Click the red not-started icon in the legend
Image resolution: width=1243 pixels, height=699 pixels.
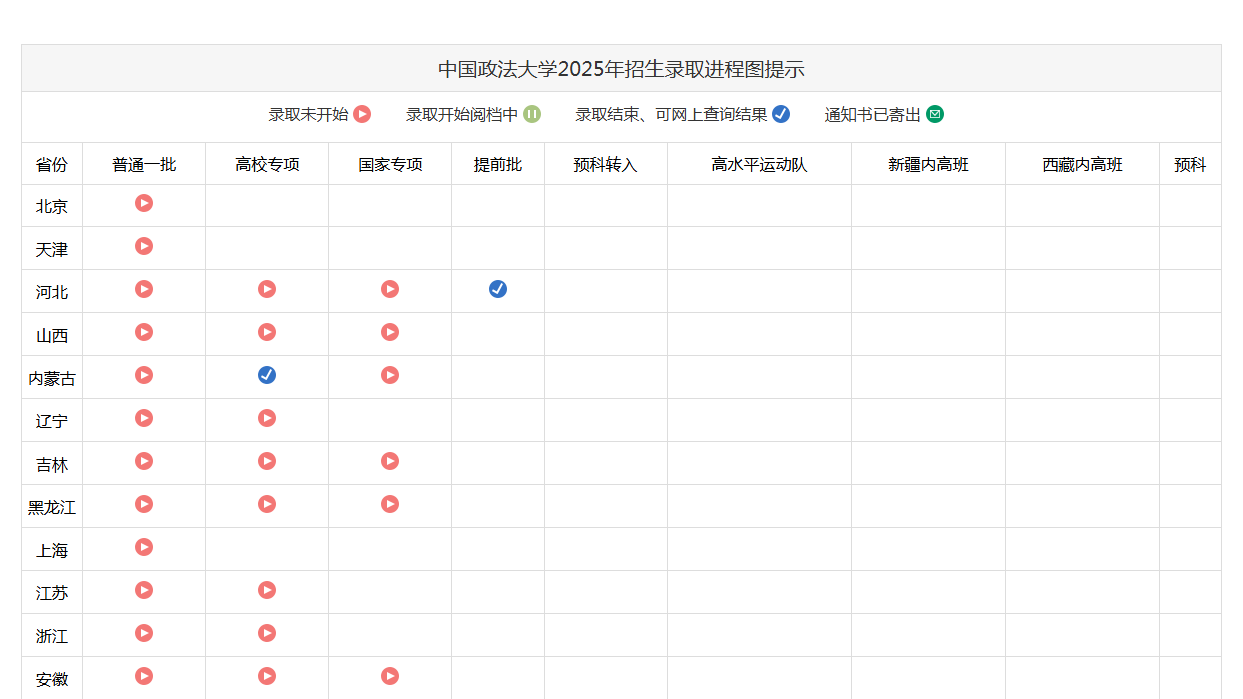point(362,114)
